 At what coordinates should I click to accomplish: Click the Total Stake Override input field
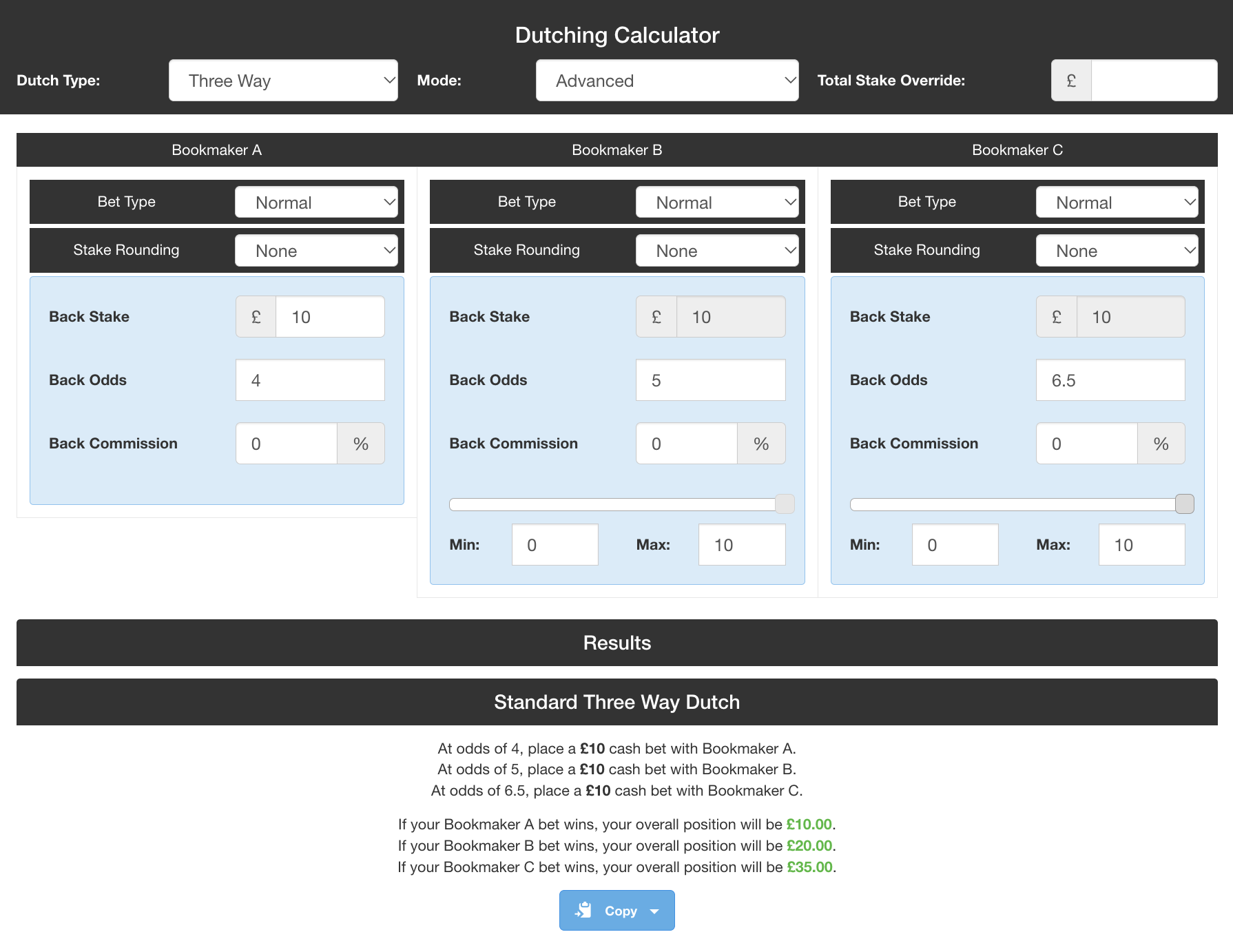pos(1154,81)
